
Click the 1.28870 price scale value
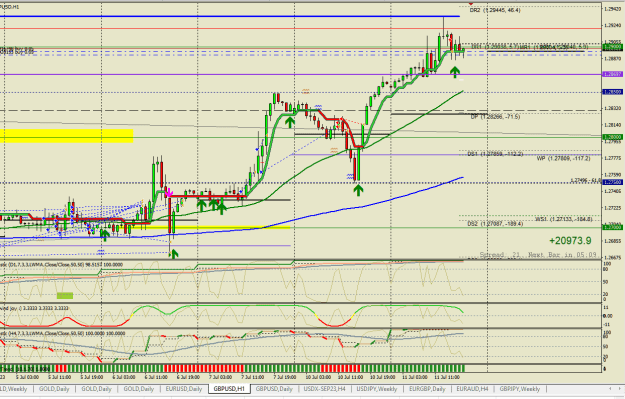point(612,58)
